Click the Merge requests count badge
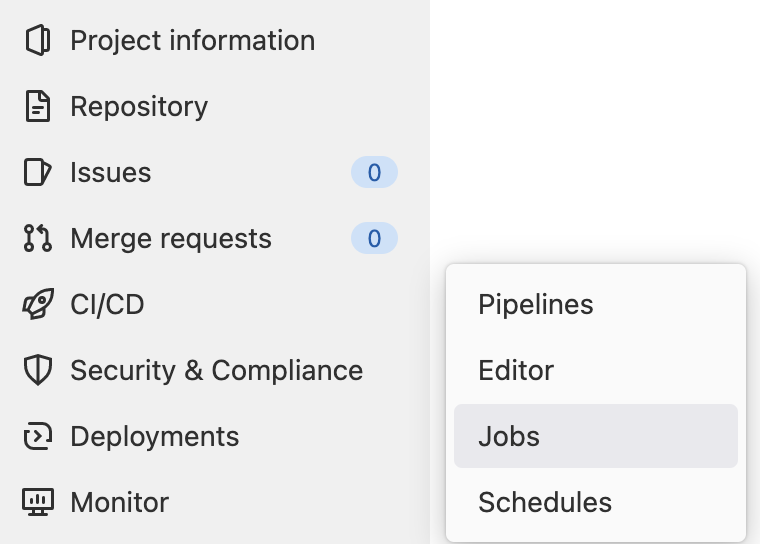The width and height of the screenshot is (760, 544). [374, 239]
